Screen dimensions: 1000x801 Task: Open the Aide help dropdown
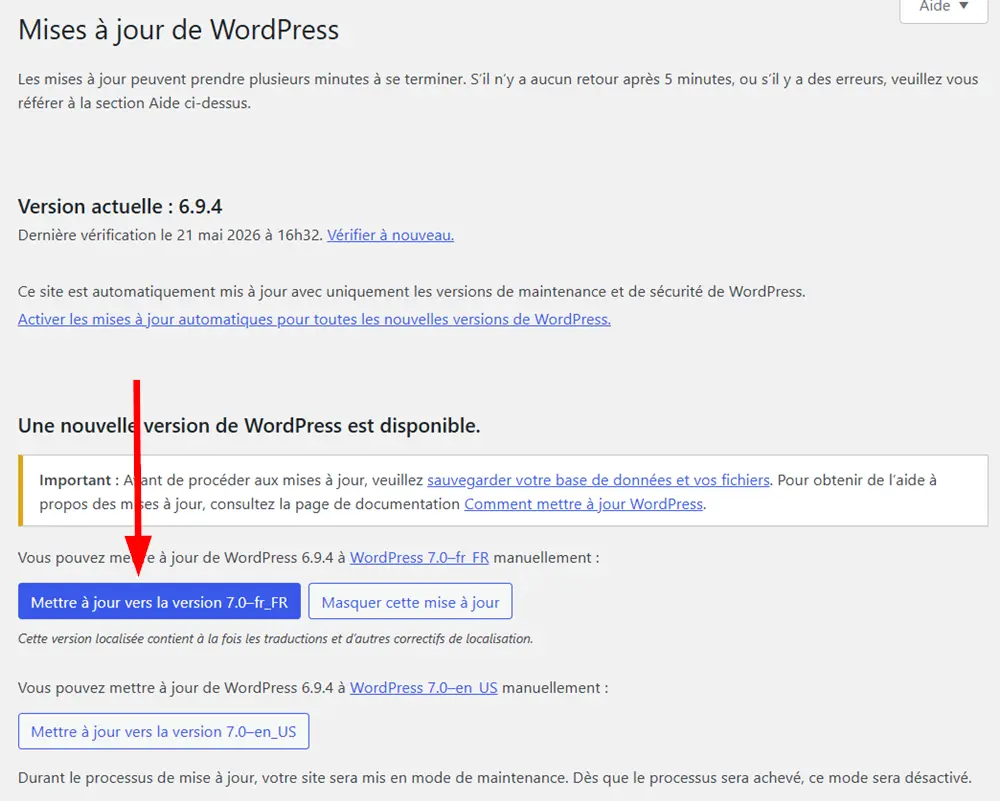[x=943, y=8]
